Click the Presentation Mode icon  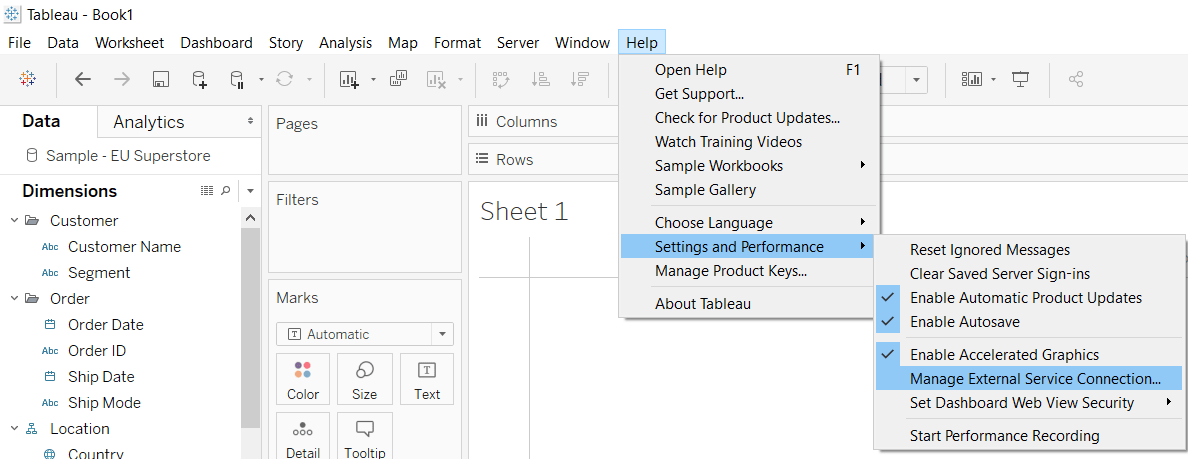(1021, 79)
